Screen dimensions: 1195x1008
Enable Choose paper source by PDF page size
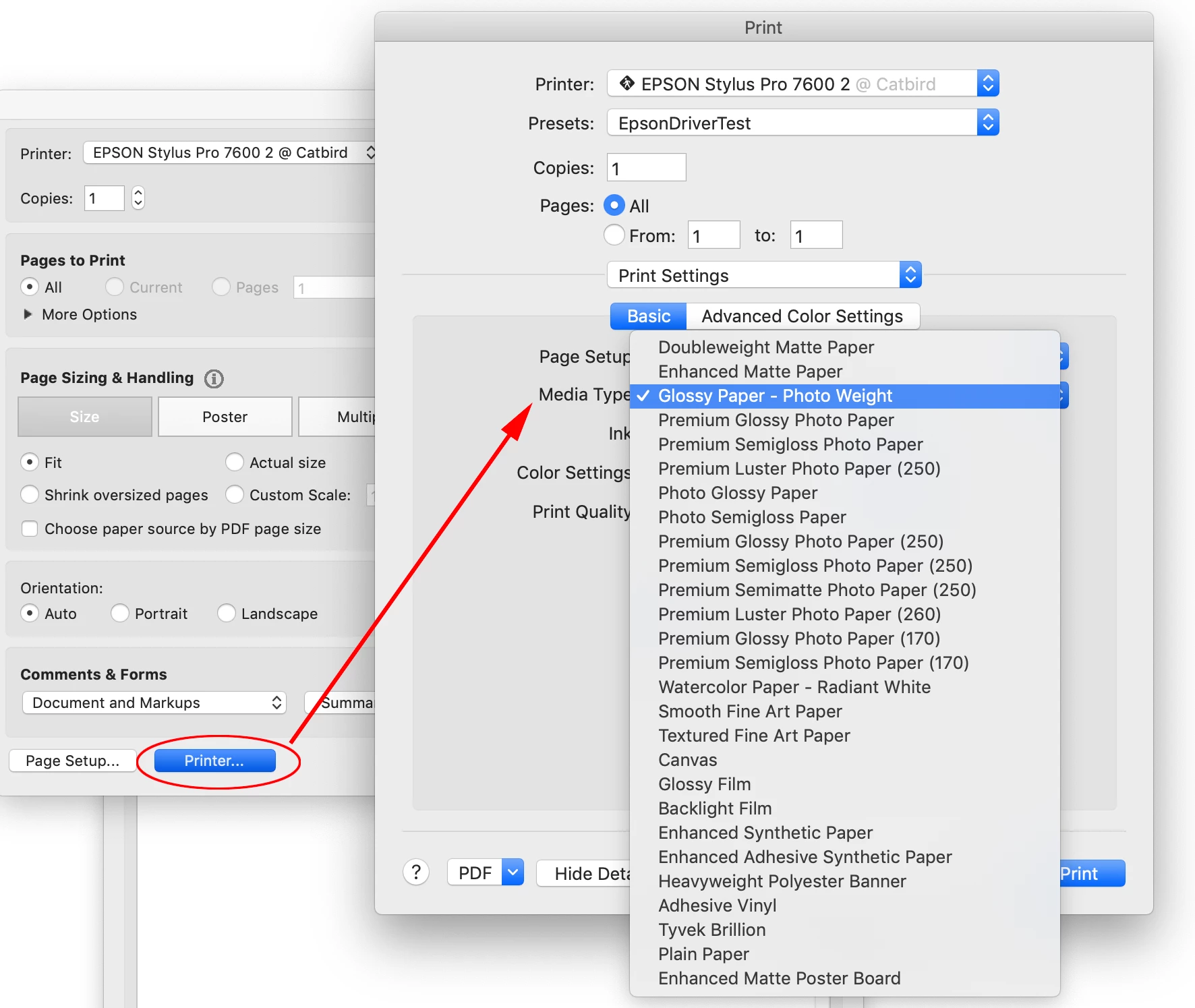coord(30,529)
